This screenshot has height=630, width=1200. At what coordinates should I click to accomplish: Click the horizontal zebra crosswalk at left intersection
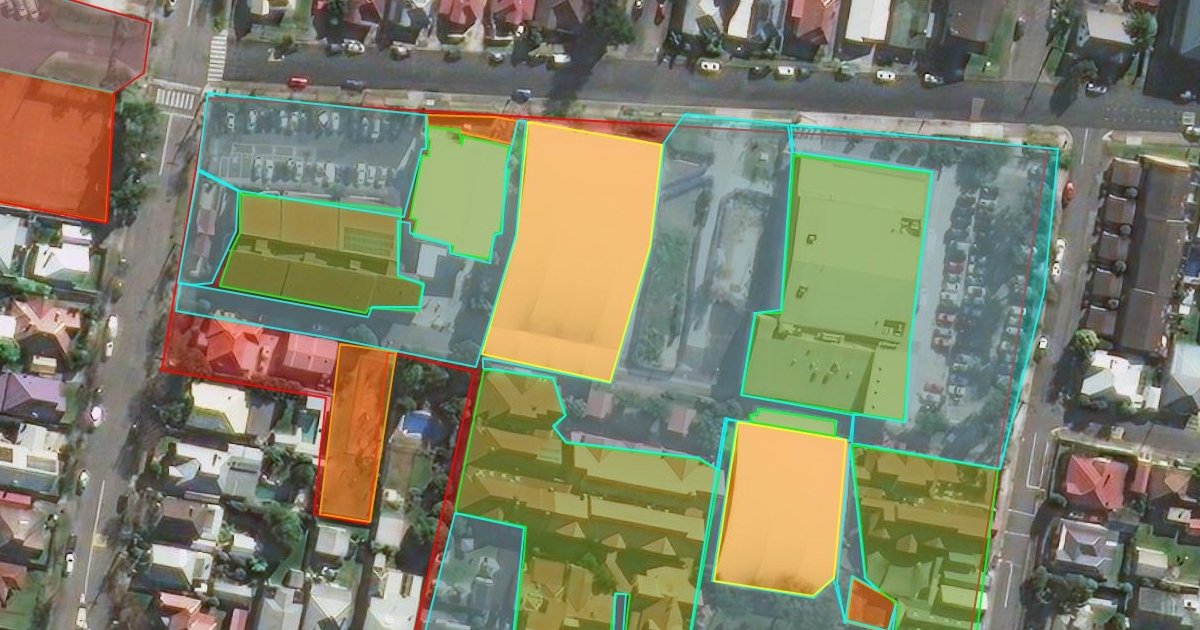click(176, 98)
